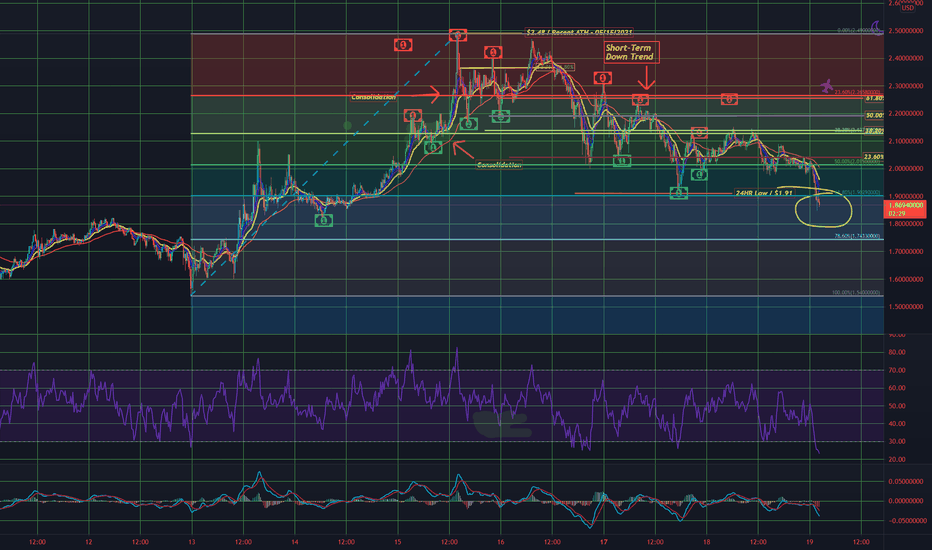
Task: Click the Consolidation label under the up-left red arrow
Action: (x=499, y=165)
